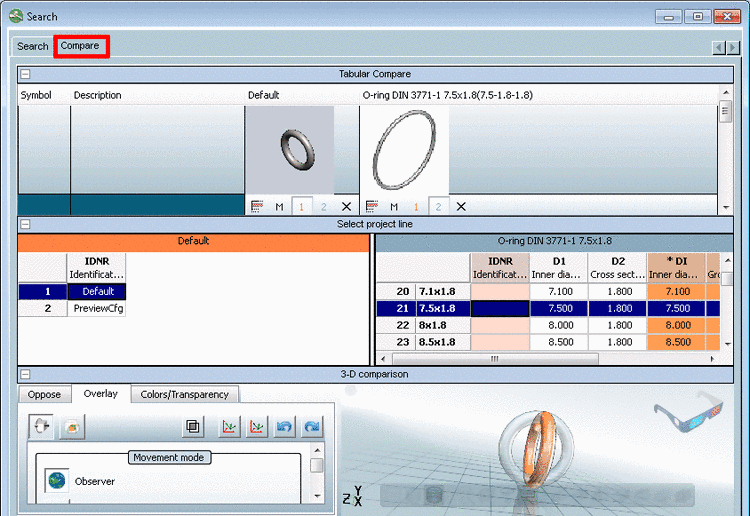Screen dimensions: 750x516
Task: Select the 7.1x1.8 row
Action: (x=548, y=291)
